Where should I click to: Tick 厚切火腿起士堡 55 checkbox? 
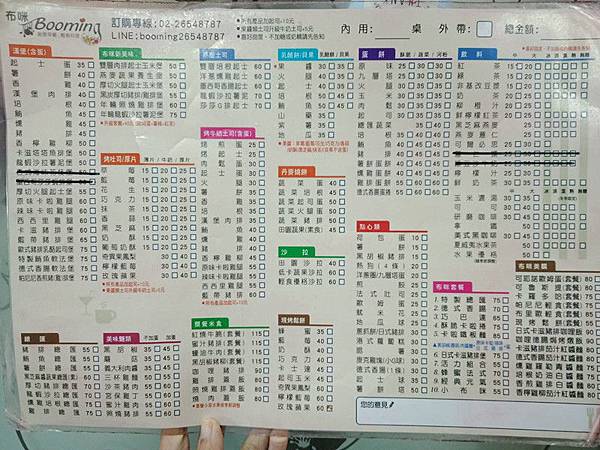[93, 191]
